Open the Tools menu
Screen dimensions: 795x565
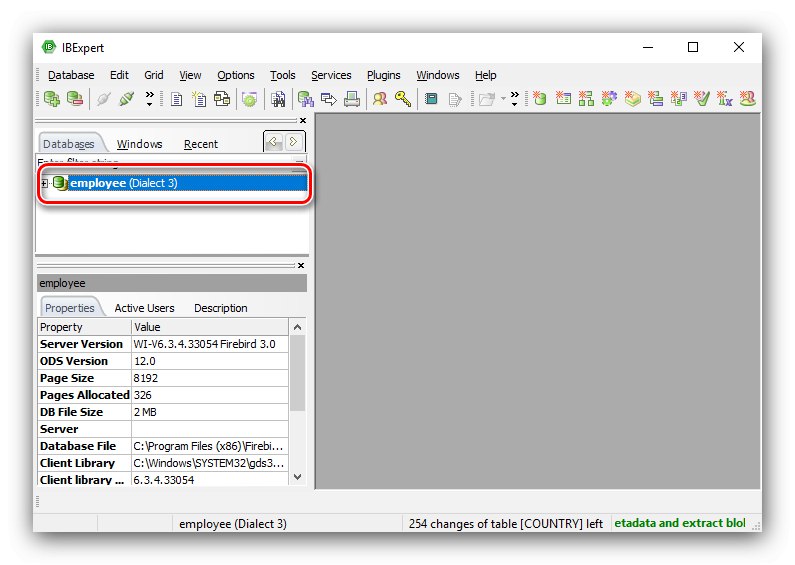282,75
